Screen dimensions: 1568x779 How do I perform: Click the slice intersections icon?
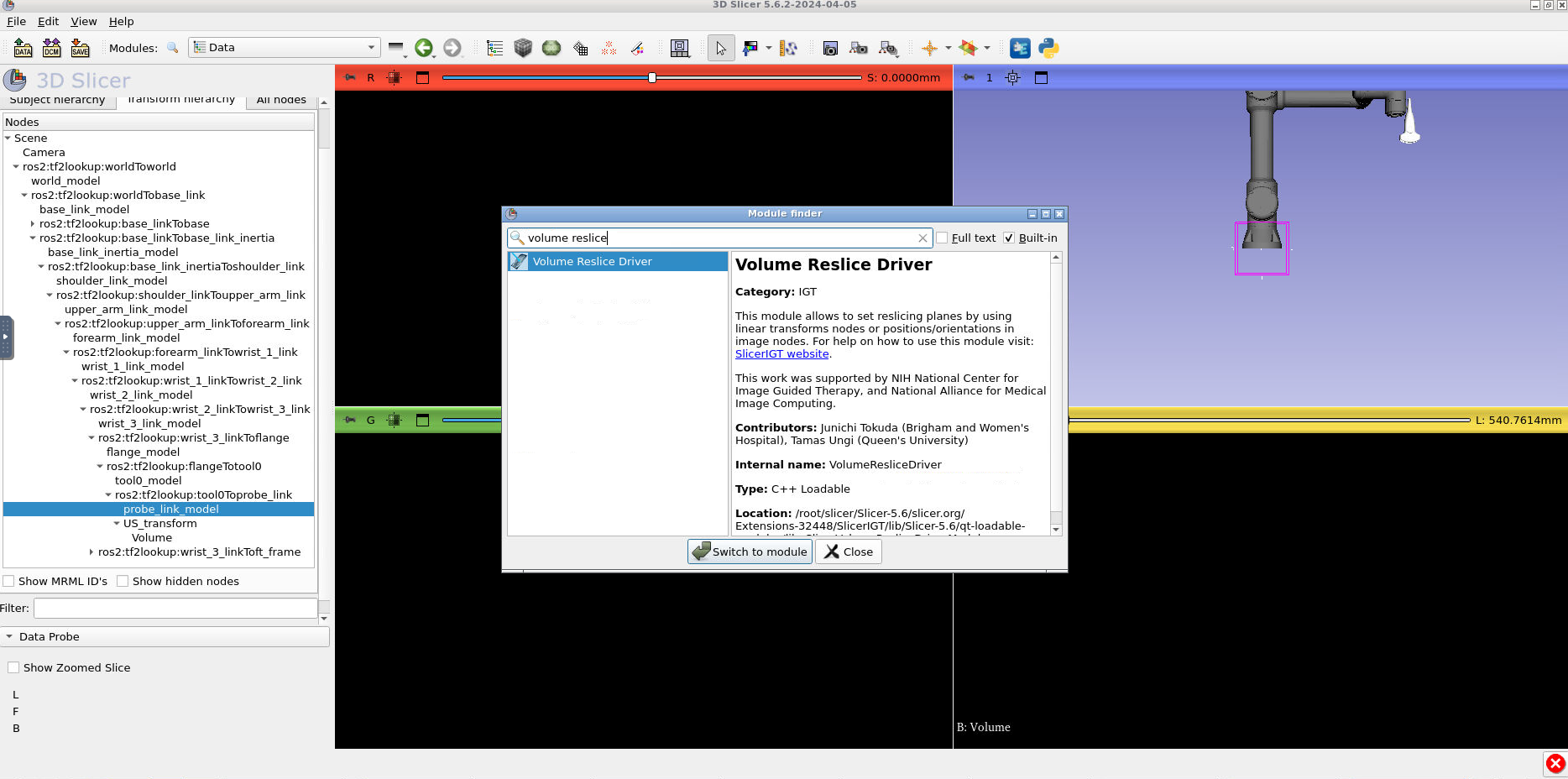pyautogui.click(x=969, y=48)
